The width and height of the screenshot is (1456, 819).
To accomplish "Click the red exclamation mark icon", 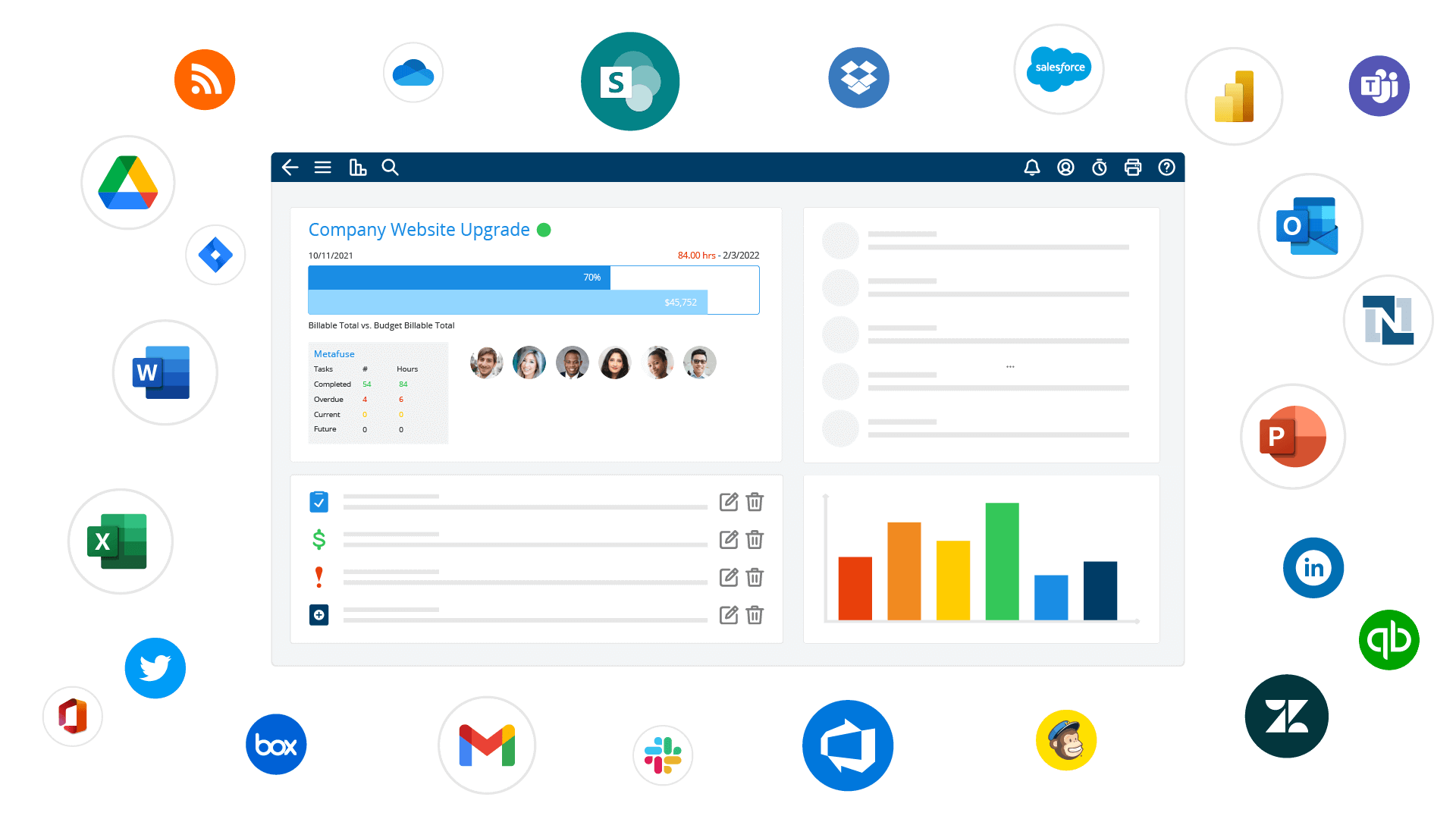I will (319, 577).
